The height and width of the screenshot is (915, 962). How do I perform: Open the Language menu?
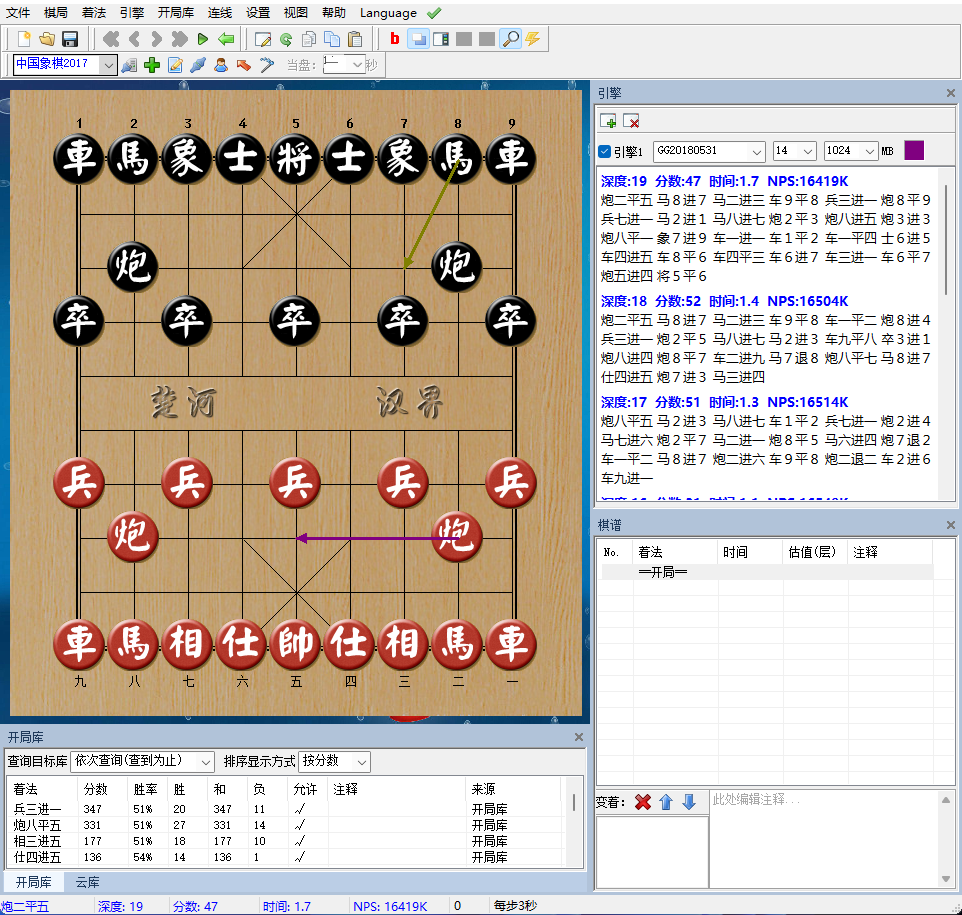coord(388,13)
